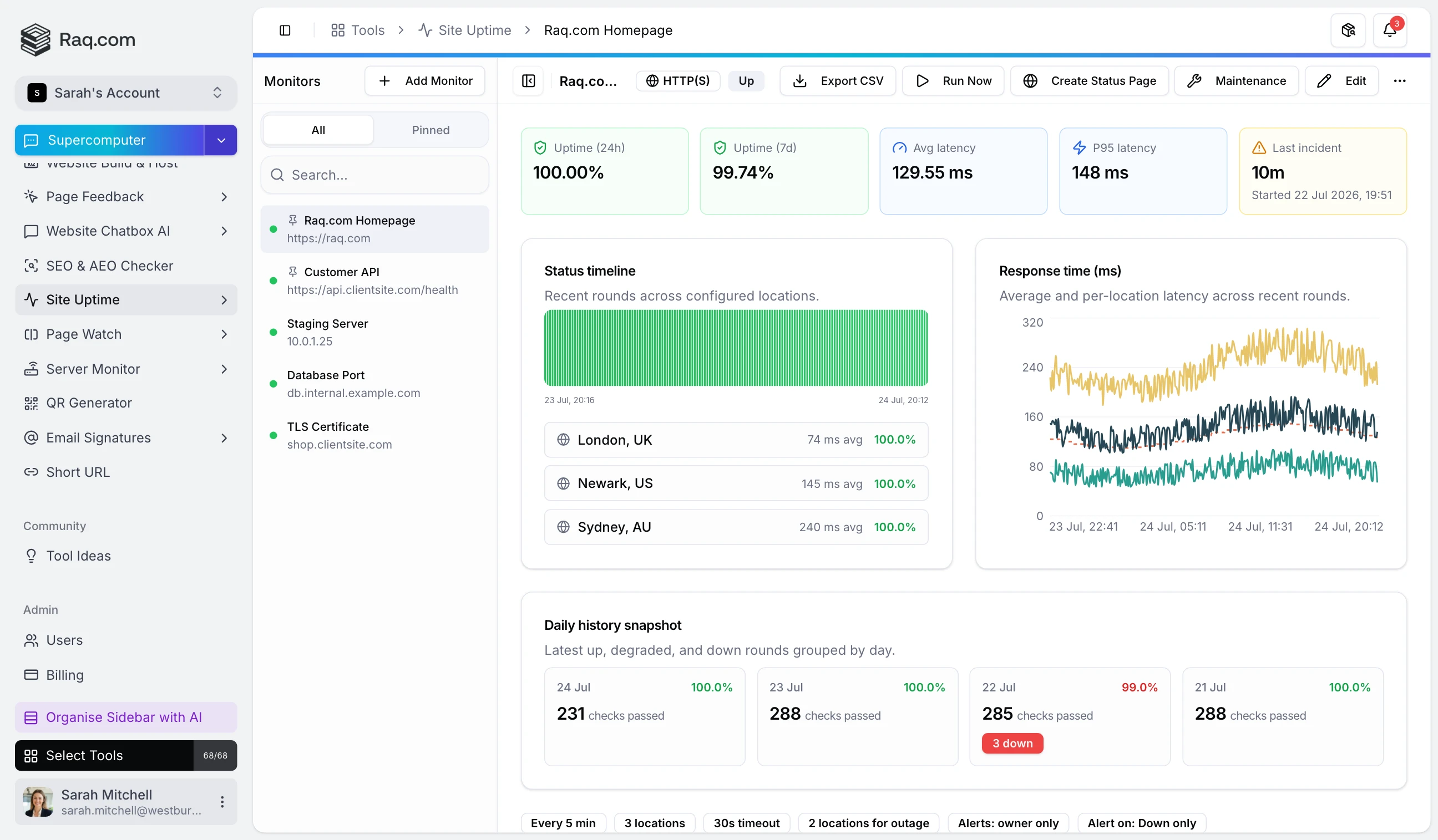This screenshot has width=1438, height=840.
Task: Click the Email Signatures at-sign icon
Action: [x=31, y=438]
